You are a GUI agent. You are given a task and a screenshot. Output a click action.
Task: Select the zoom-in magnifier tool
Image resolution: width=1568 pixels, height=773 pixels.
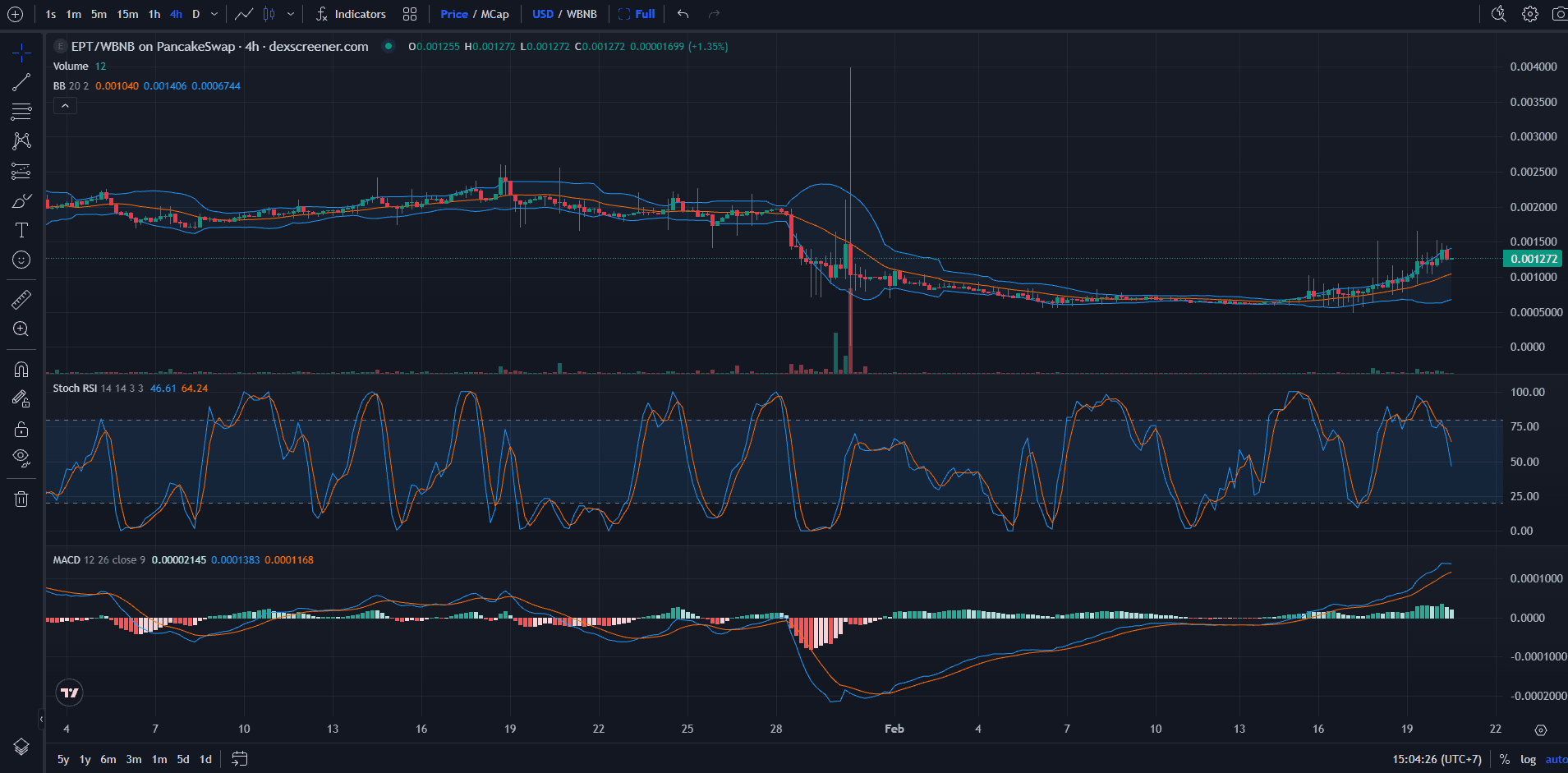tap(21, 329)
